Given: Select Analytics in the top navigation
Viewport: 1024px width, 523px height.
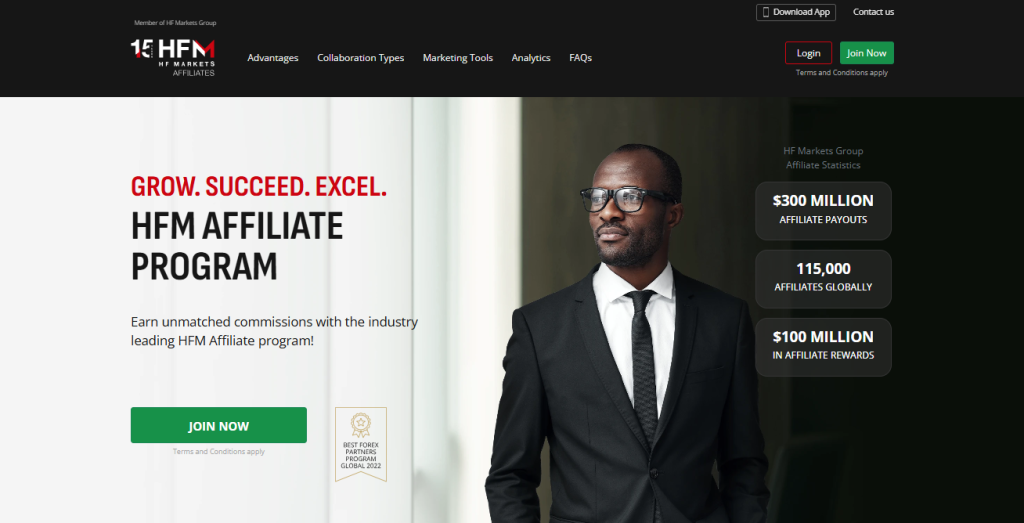Looking at the screenshot, I should [x=531, y=57].
